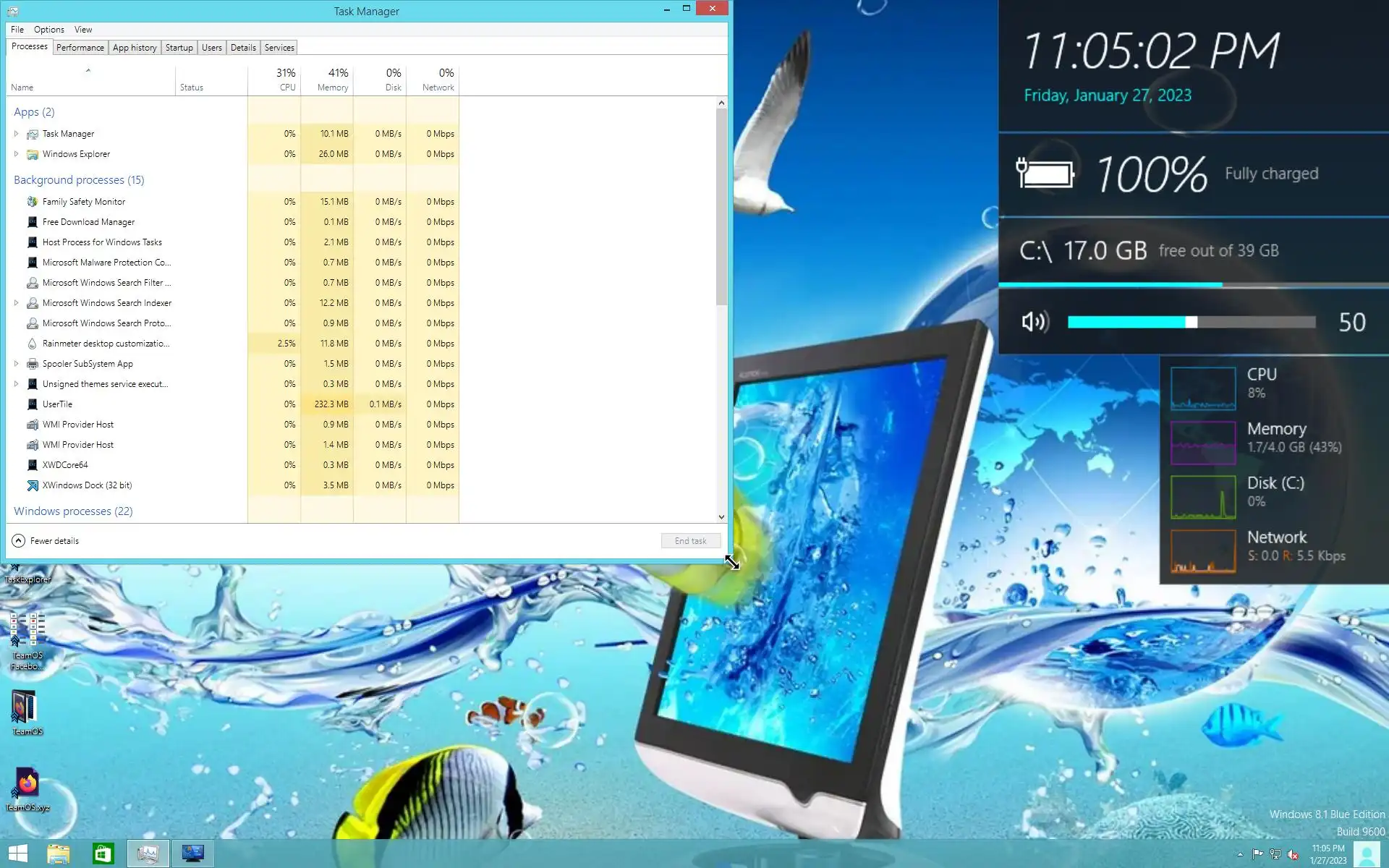
Task: Click the End task button
Action: tap(690, 541)
